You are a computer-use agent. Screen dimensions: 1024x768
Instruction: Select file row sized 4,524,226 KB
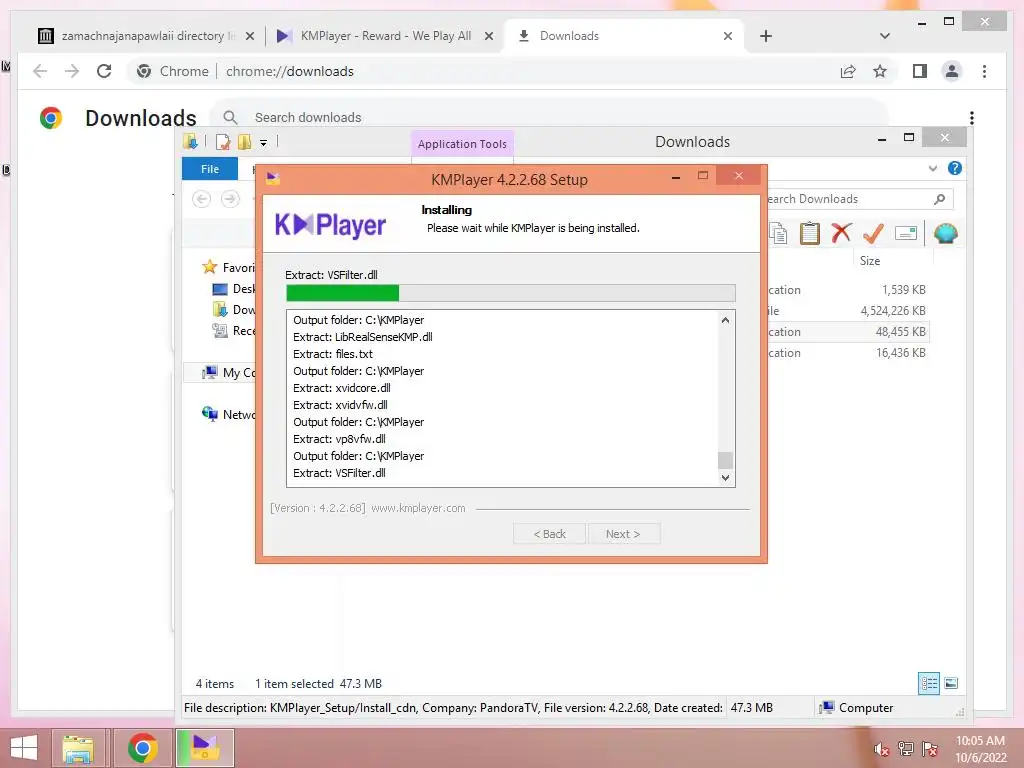pos(848,311)
